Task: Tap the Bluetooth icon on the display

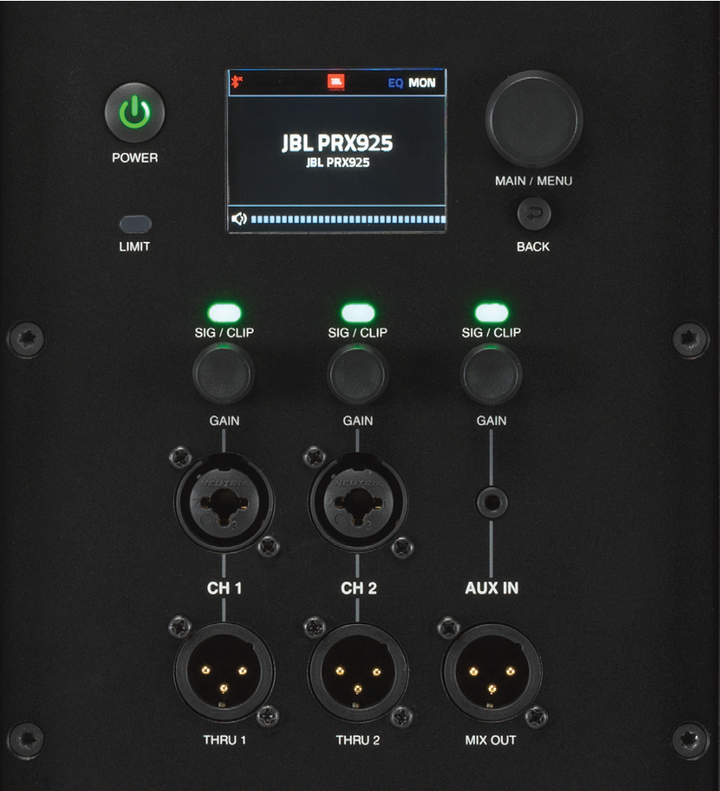Action: click(x=237, y=81)
